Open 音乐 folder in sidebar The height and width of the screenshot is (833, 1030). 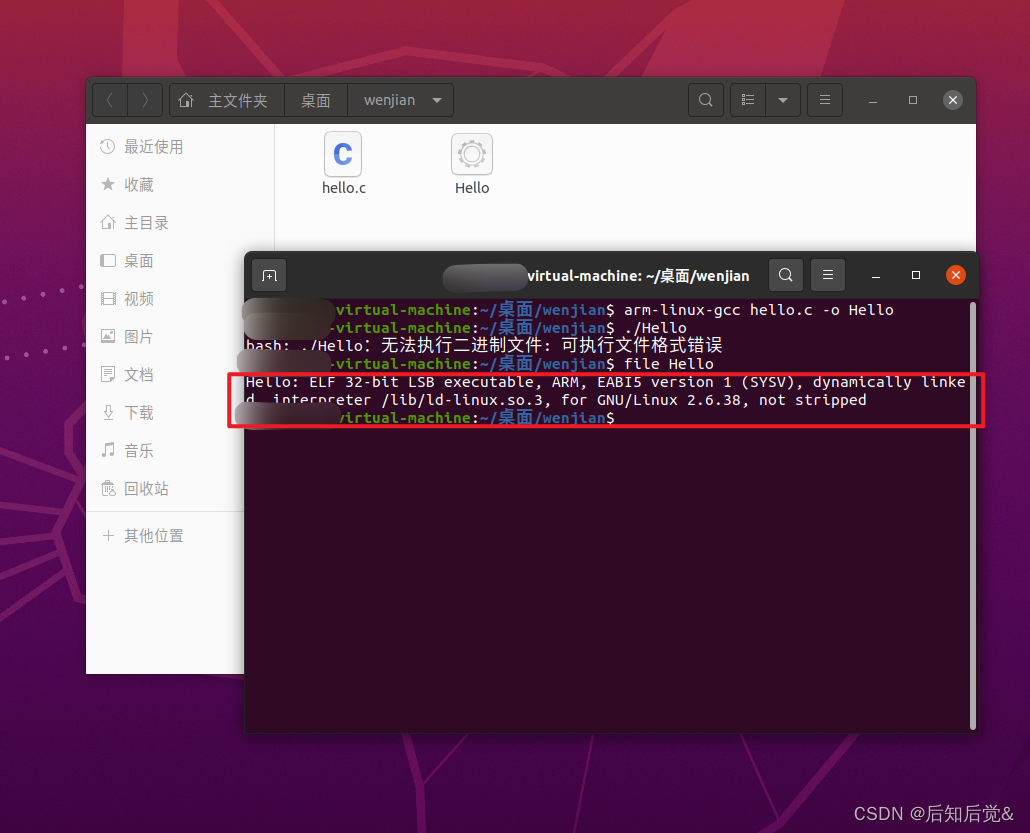tap(166, 451)
